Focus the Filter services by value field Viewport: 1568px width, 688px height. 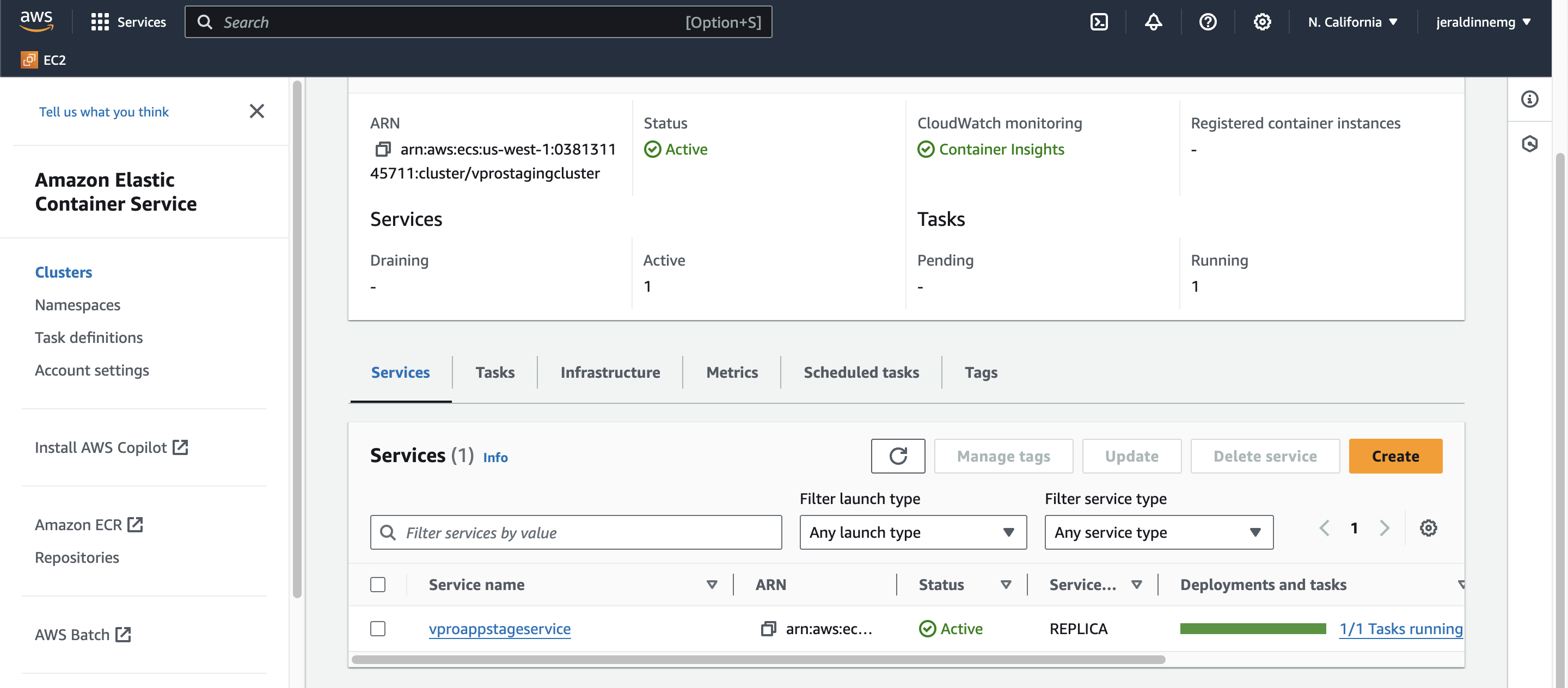pos(576,532)
